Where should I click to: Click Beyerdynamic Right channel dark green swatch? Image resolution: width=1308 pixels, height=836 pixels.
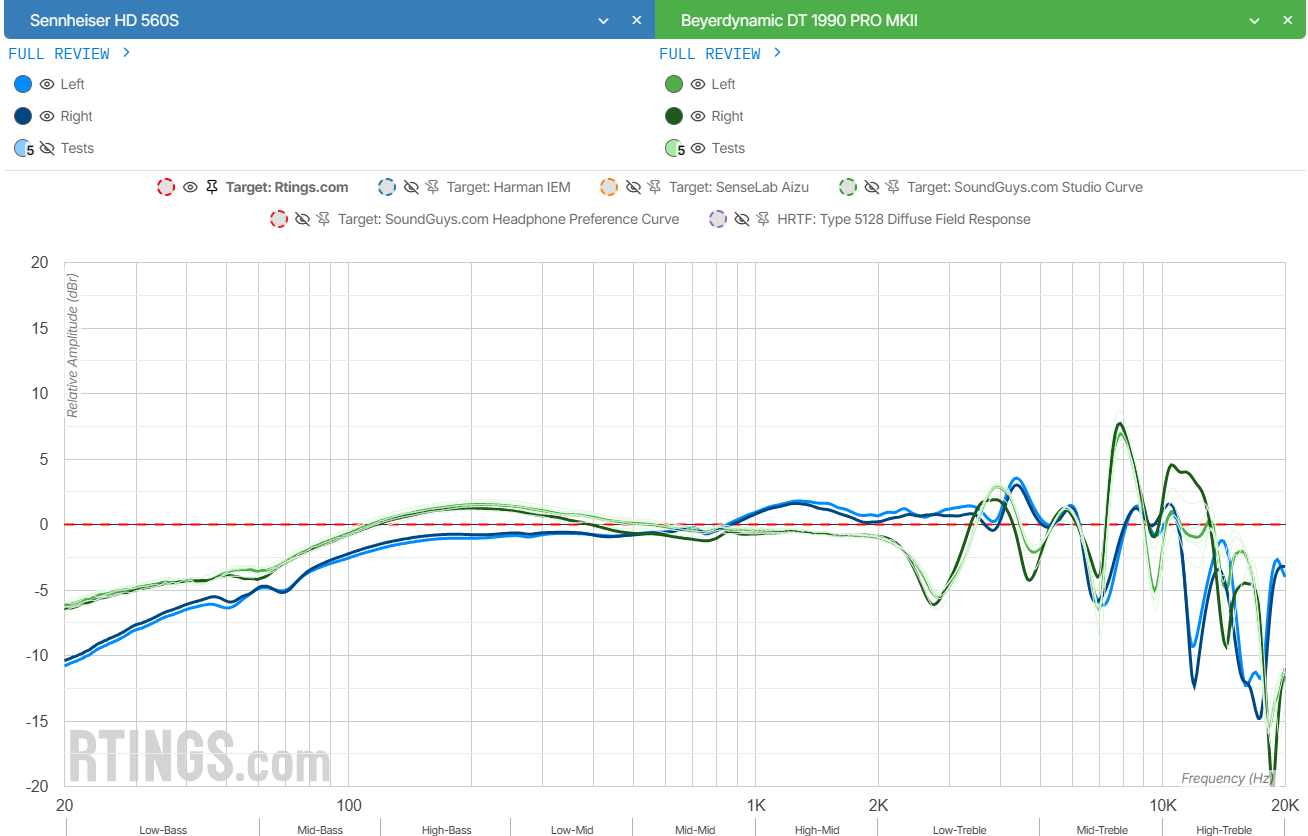pyautogui.click(x=674, y=116)
